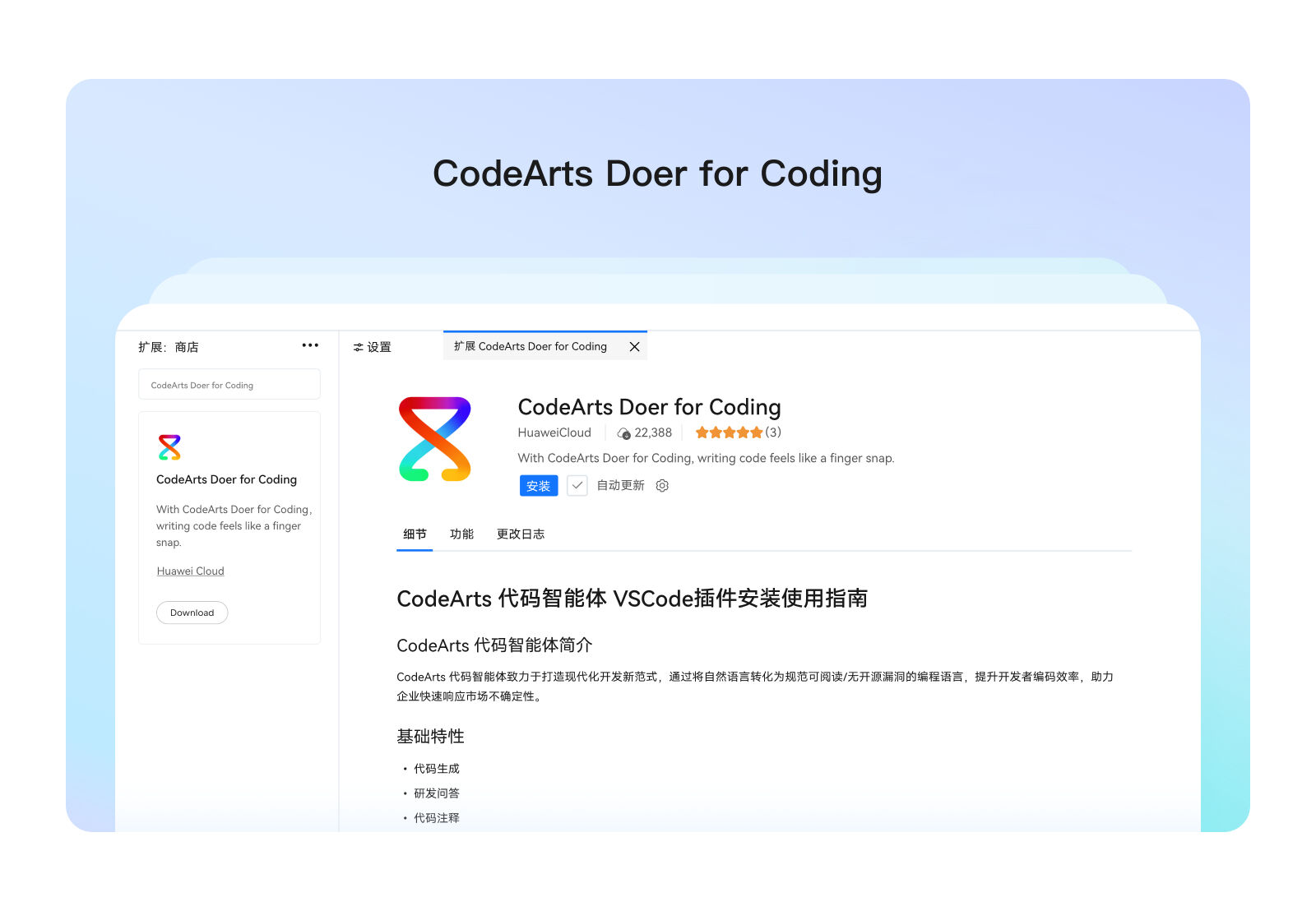Switch to the 功能 features tab
Image resolution: width=1316 pixels, height=911 pixels.
[x=461, y=534]
